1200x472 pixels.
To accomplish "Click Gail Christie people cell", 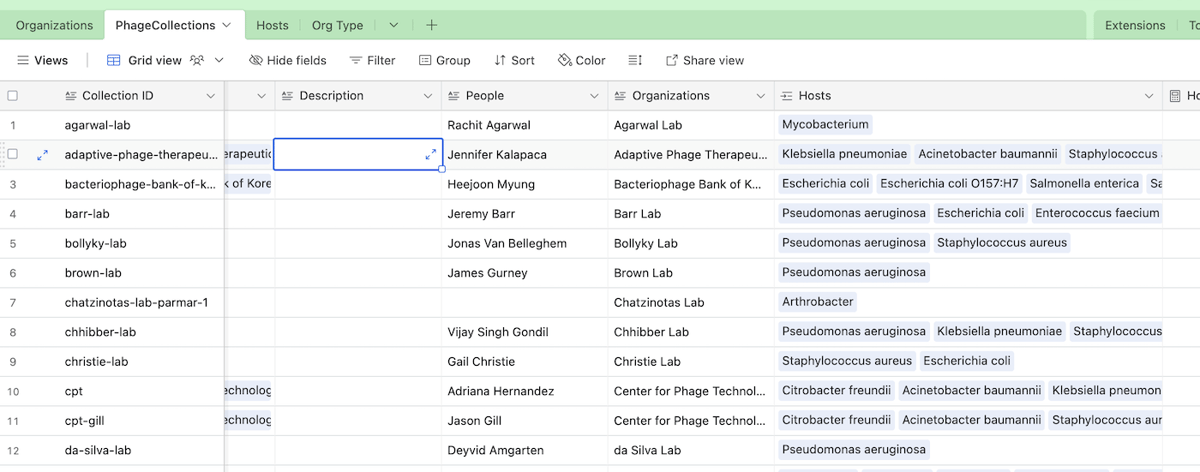I will pos(525,361).
